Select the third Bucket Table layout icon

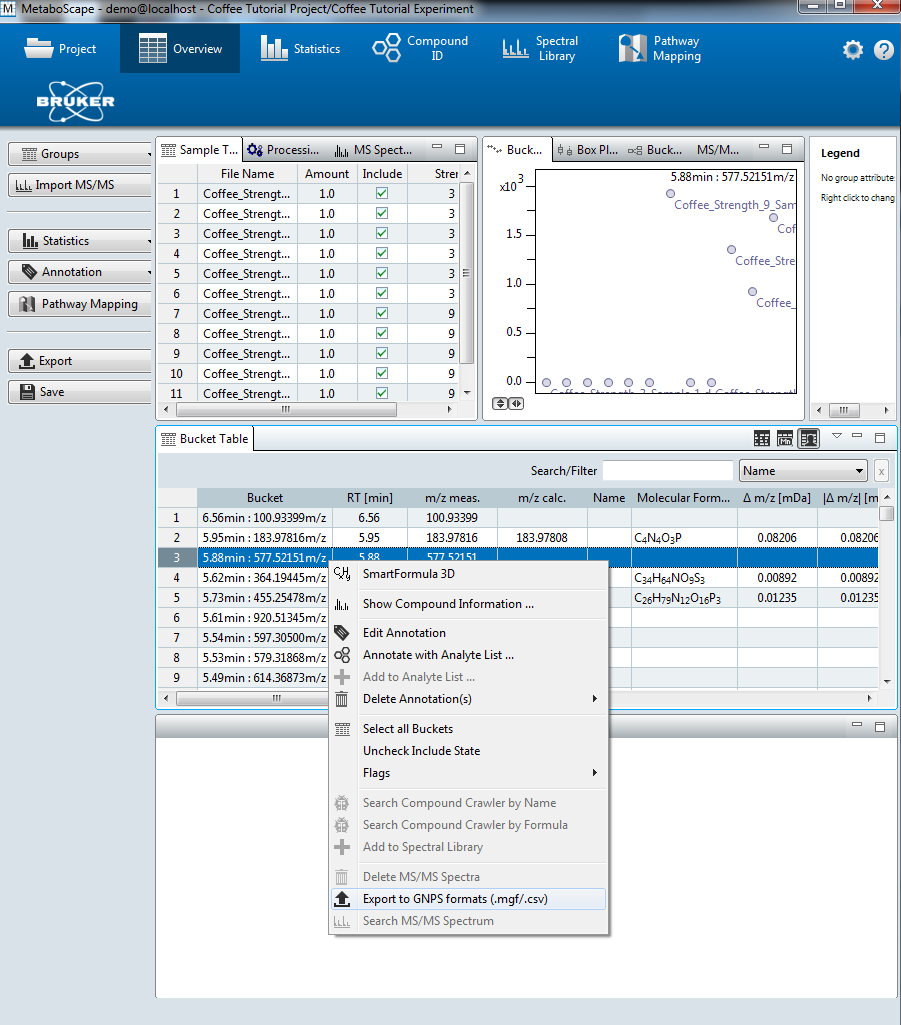809,438
